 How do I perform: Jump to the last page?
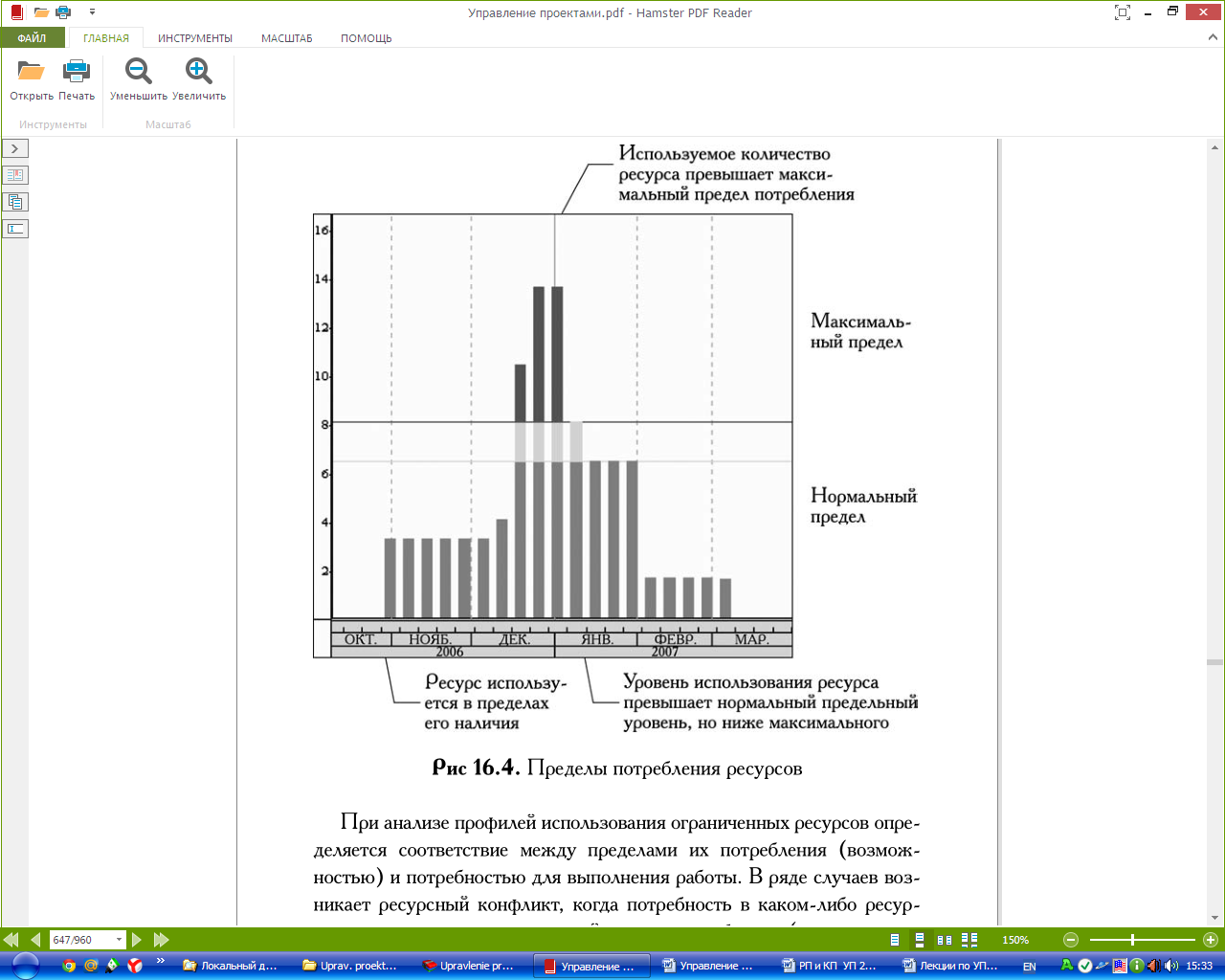(161, 940)
